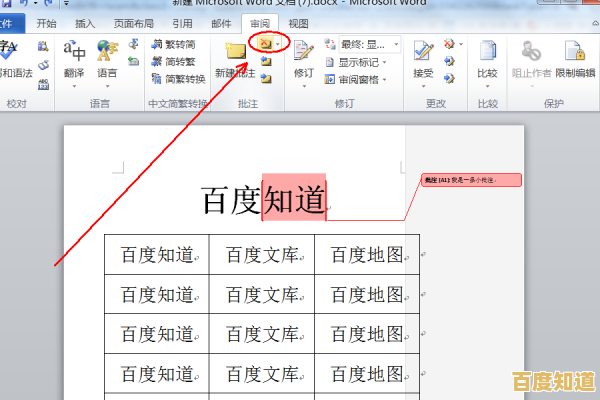Open the 限制编辑 restrict editing pane
600x400 pixels.
click(576, 59)
